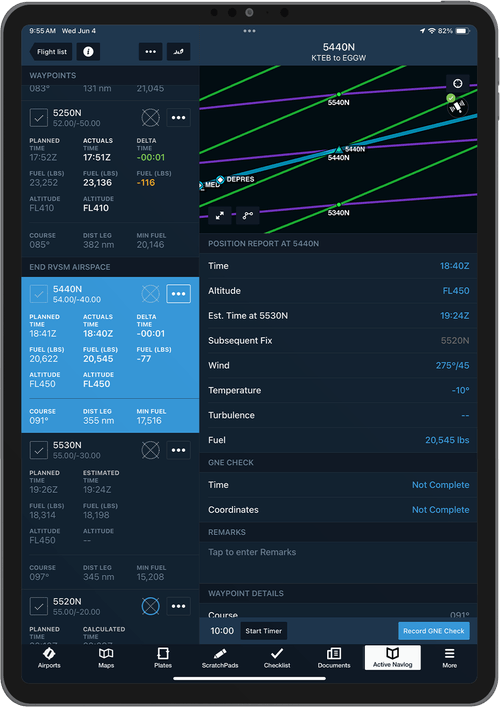Screen dimensions: 500x707
Task: Tick the 5250N waypoint checkbox
Action: pos(39,118)
